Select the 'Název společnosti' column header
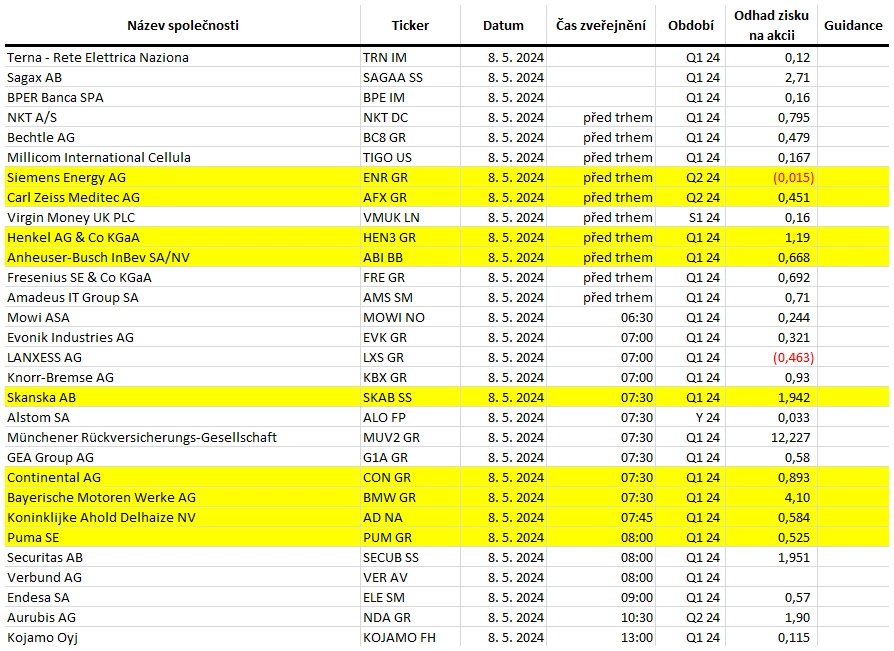The width and height of the screenshot is (894, 651). (182, 26)
